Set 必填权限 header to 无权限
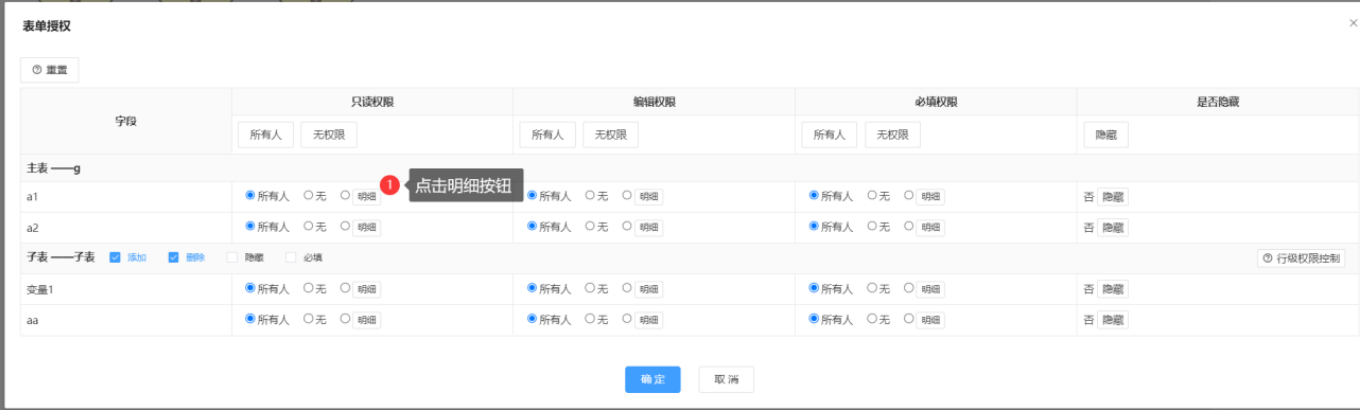This screenshot has width=1369, height=410. [x=892, y=135]
